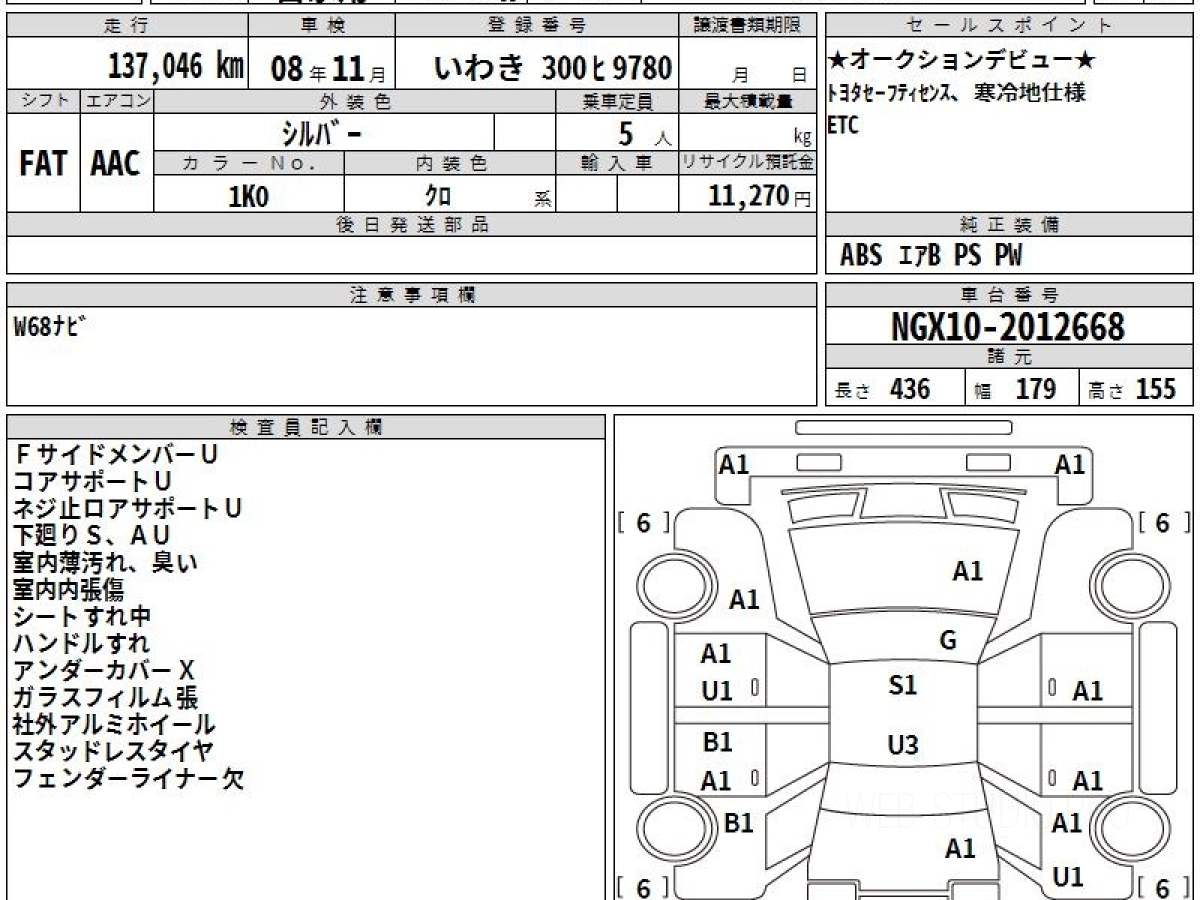Click the U3 dent mark on roof
Viewport: 1200px width, 900px height.
coord(903,745)
